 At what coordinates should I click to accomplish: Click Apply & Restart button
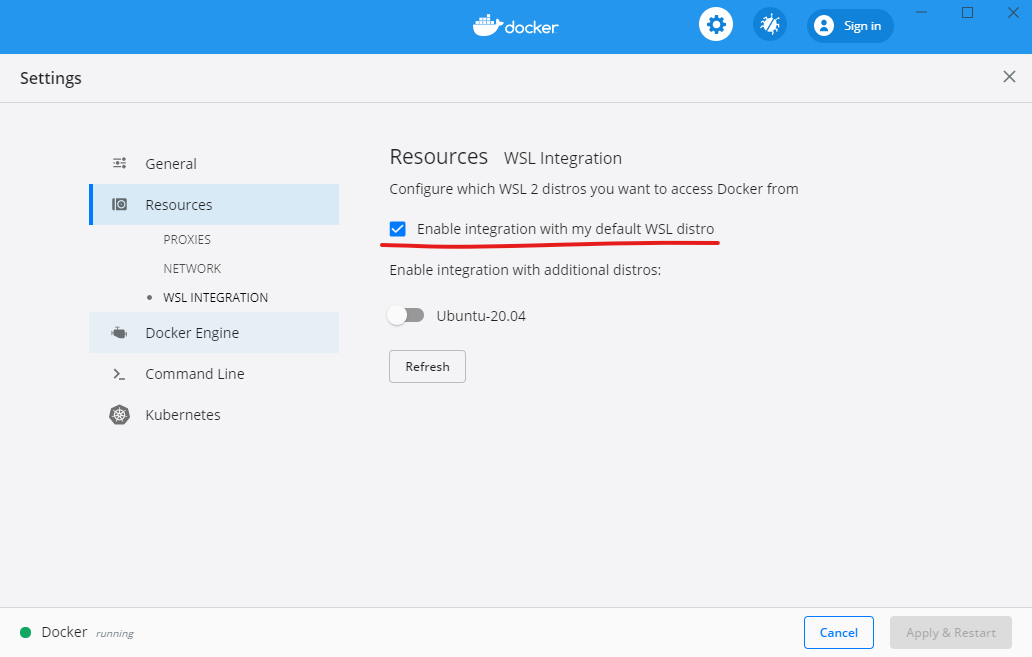pos(950,633)
